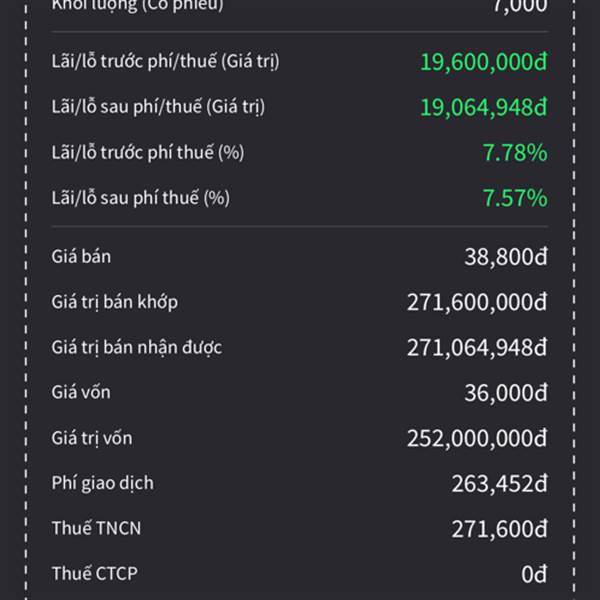Select the 38,800đ selling price value
The image size is (600, 600).
click(506, 257)
